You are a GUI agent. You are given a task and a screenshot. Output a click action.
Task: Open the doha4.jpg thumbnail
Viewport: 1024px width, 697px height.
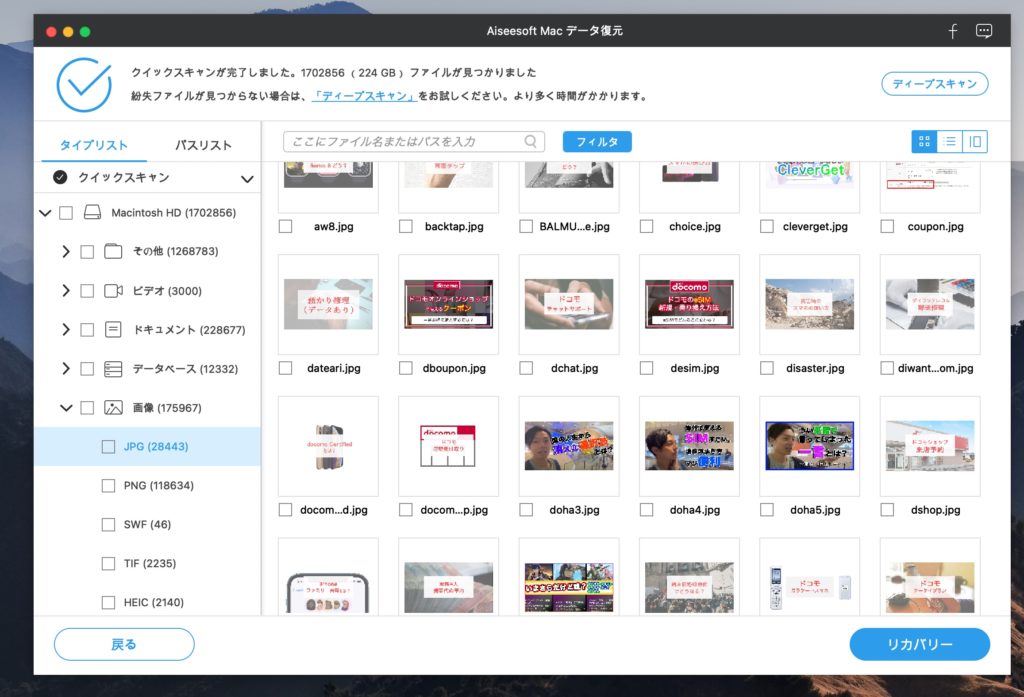689,446
